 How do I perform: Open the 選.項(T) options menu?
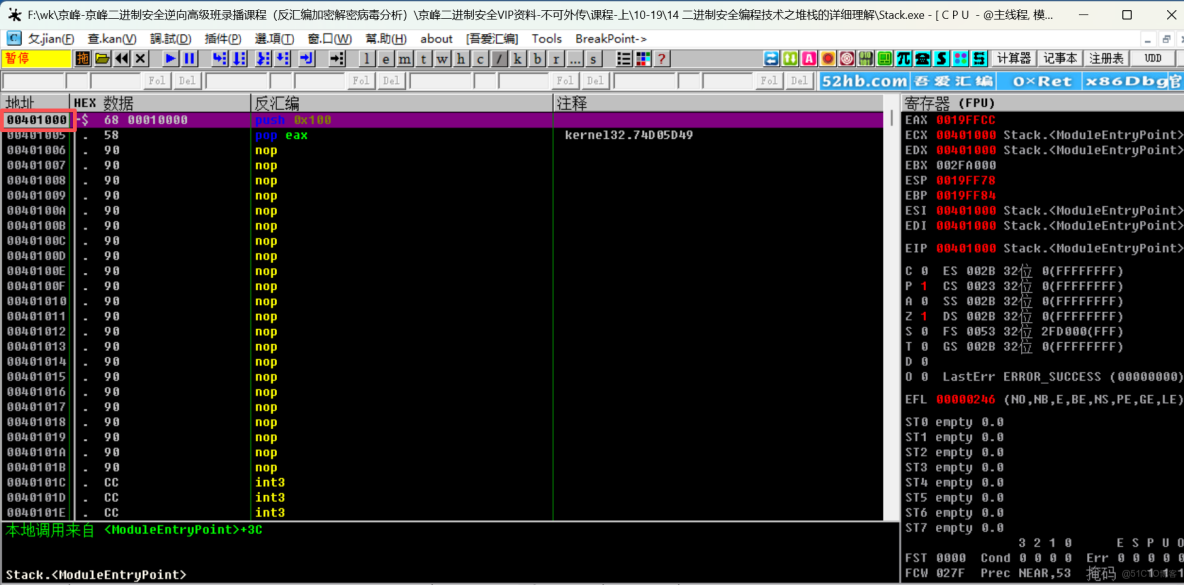pyautogui.click(x=275, y=38)
